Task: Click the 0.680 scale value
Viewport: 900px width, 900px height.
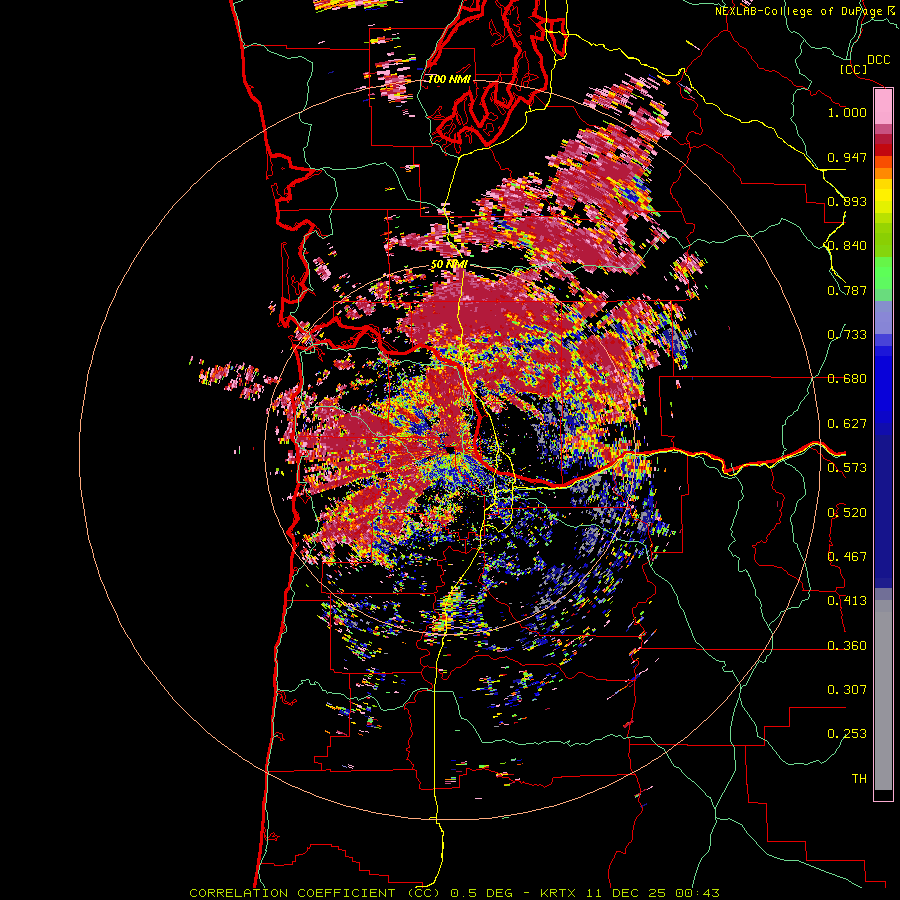Action: tap(847, 379)
